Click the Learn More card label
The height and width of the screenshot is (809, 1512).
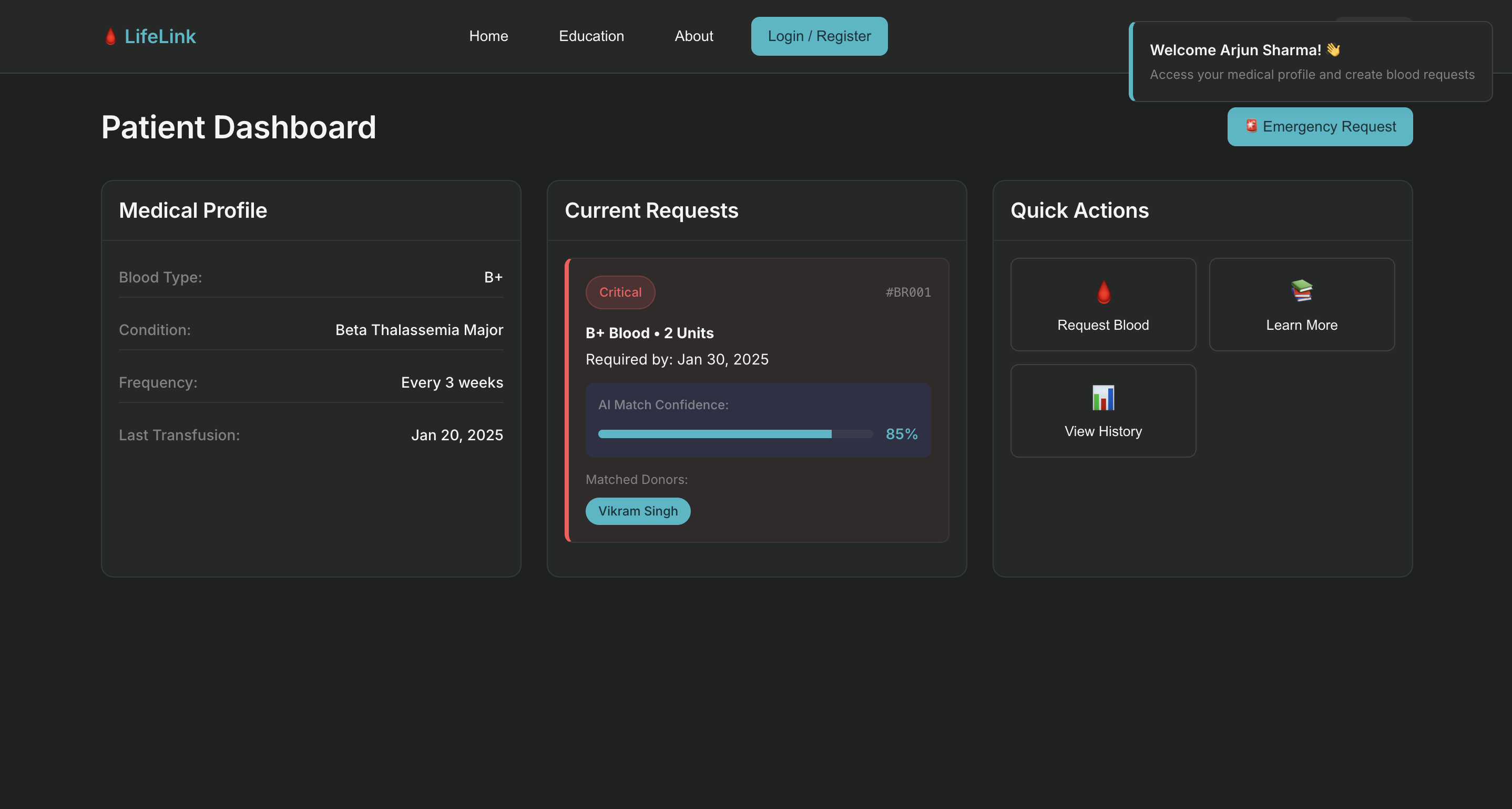(1301, 325)
